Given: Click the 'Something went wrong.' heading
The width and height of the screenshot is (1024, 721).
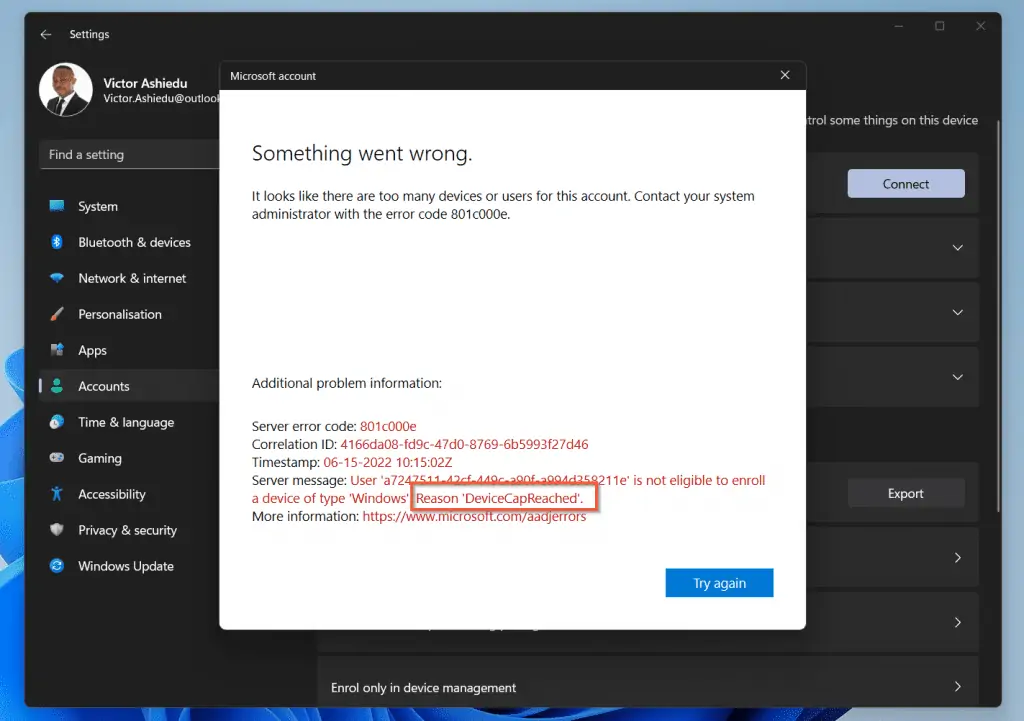Looking at the screenshot, I should point(362,153).
